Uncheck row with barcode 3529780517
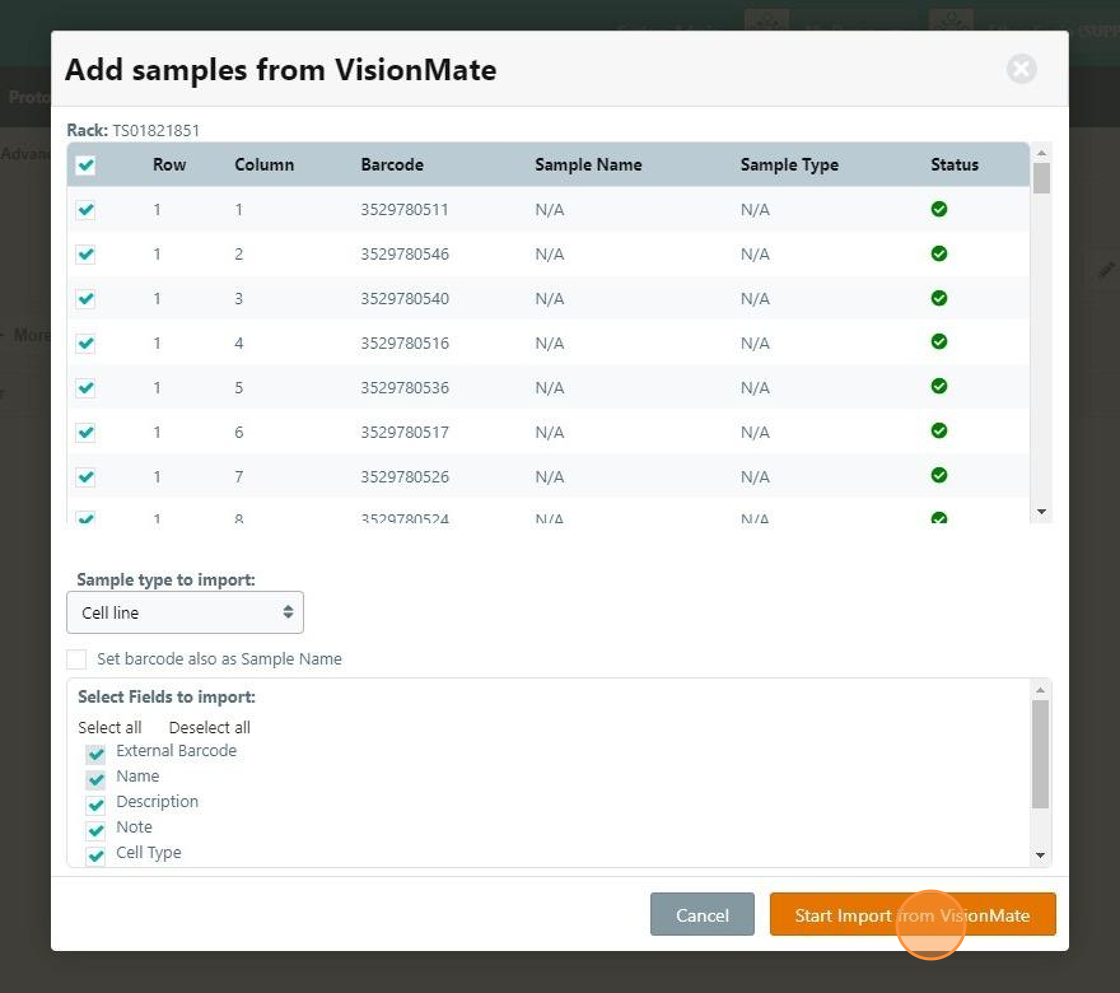Viewport: 1120px width, 993px height. click(x=86, y=432)
